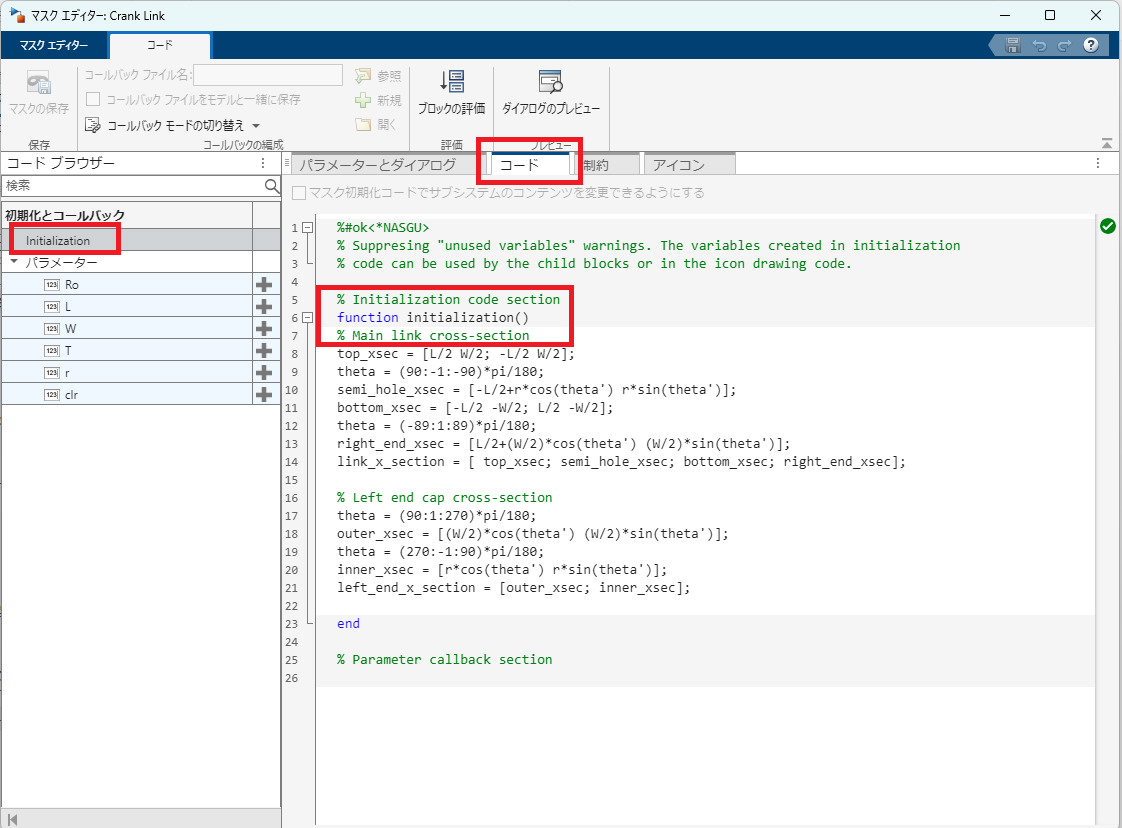1122x828 pixels.
Task: Click the 'link_x_section =' code line
Action: tap(621, 462)
